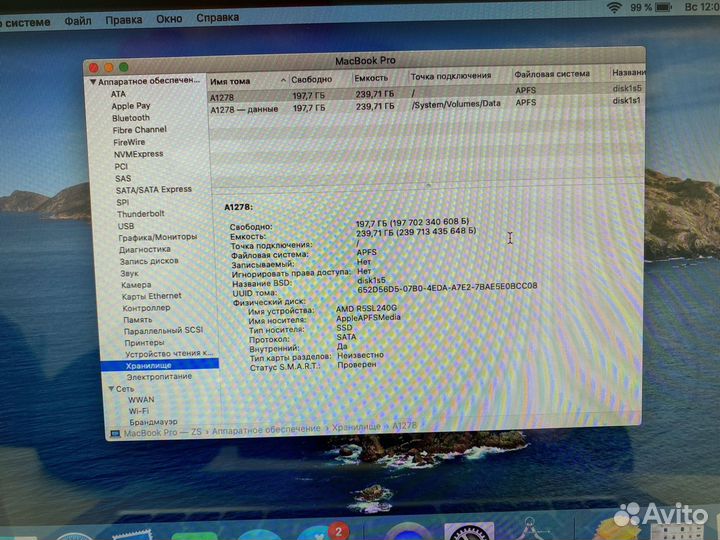Click the disk1s5 cell in the volume table
Screen dimensions: 720x540
click(x=627, y=89)
